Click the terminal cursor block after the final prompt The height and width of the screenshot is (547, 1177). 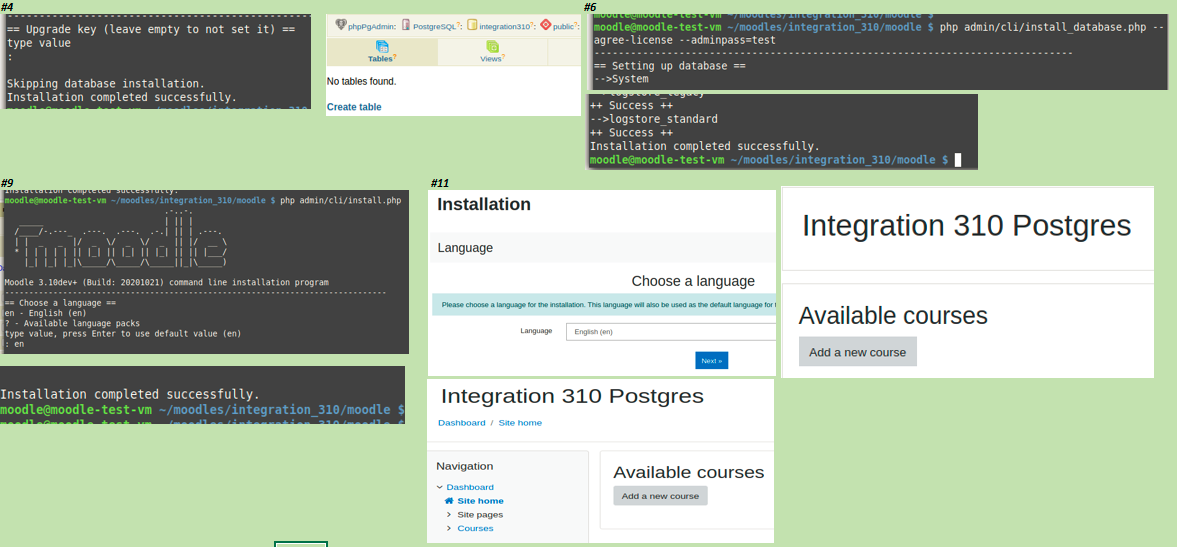tap(958, 160)
